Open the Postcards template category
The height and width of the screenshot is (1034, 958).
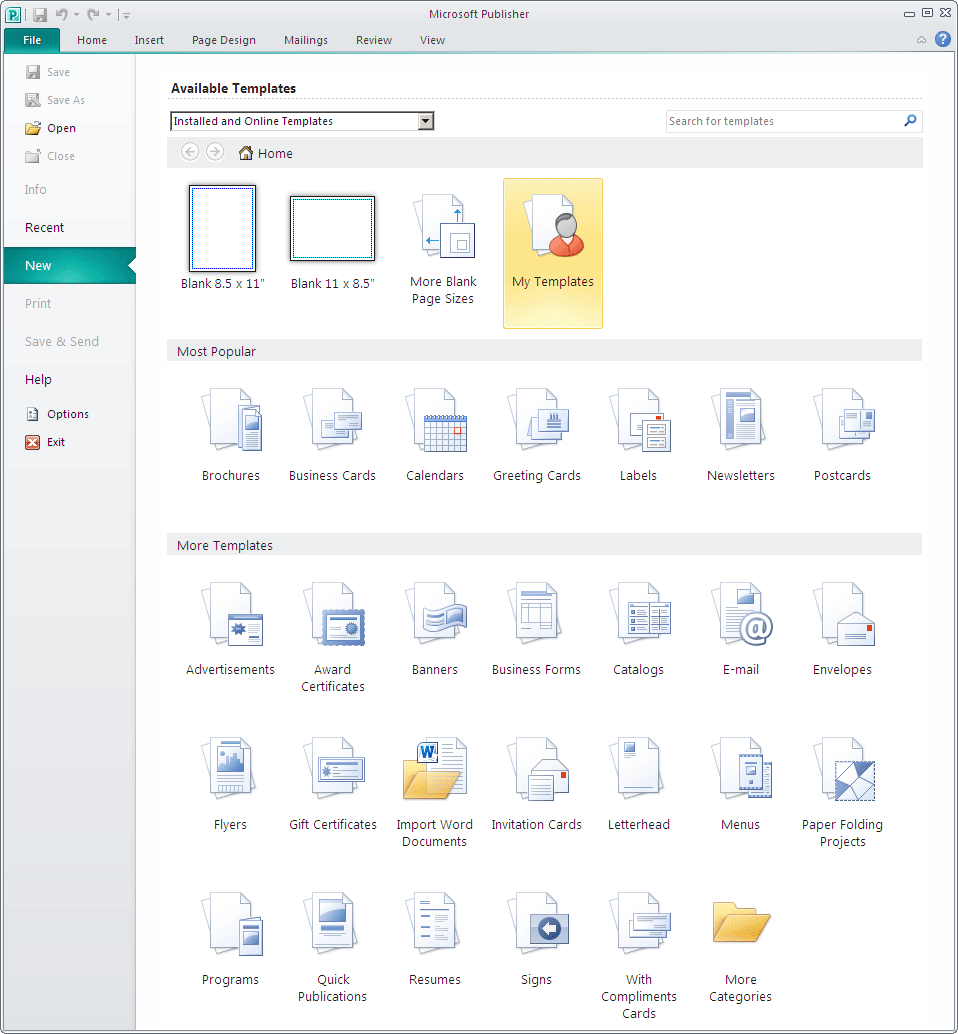pyautogui.click(x=842, y=435)
